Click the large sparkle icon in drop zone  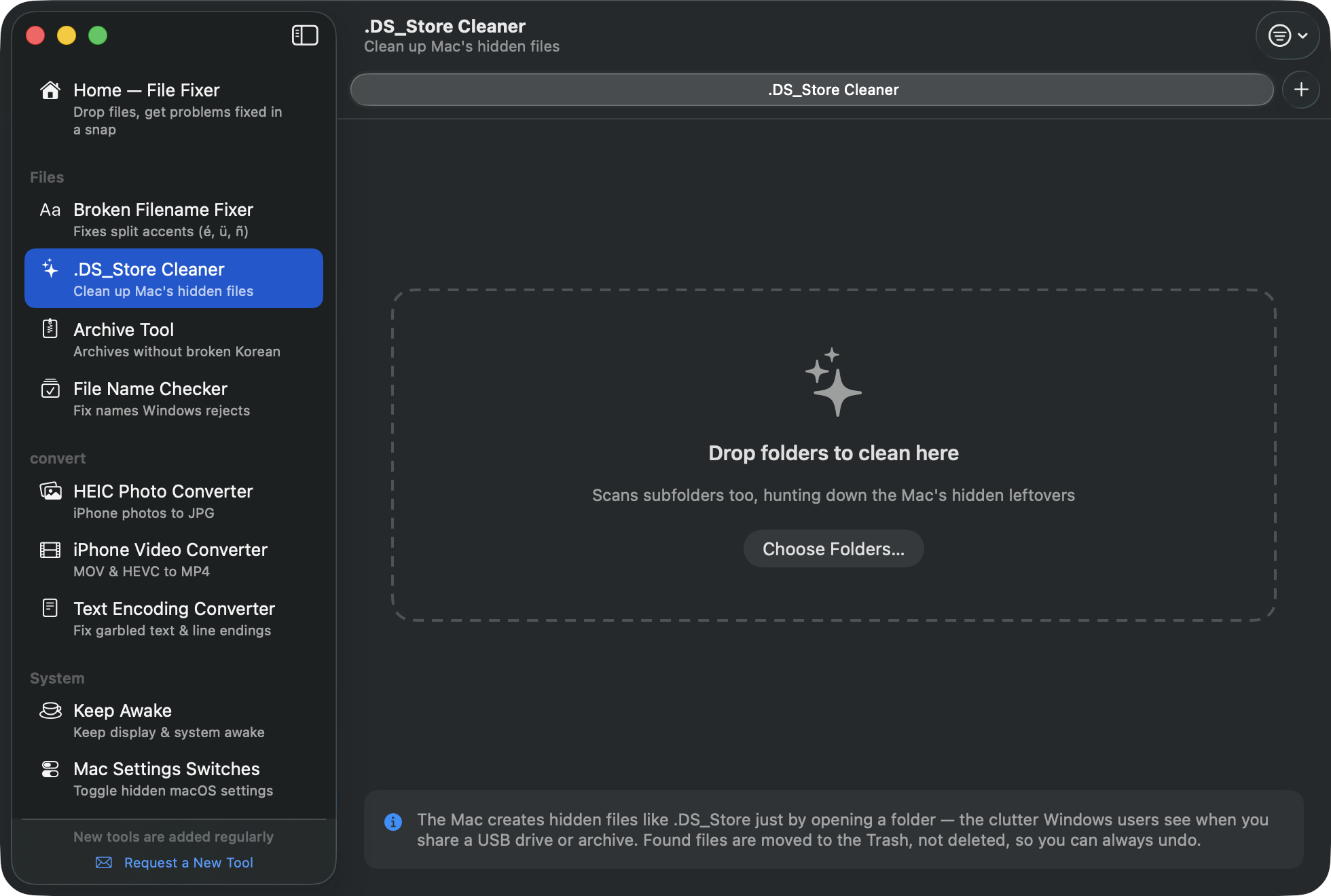[x=833, y=382]
